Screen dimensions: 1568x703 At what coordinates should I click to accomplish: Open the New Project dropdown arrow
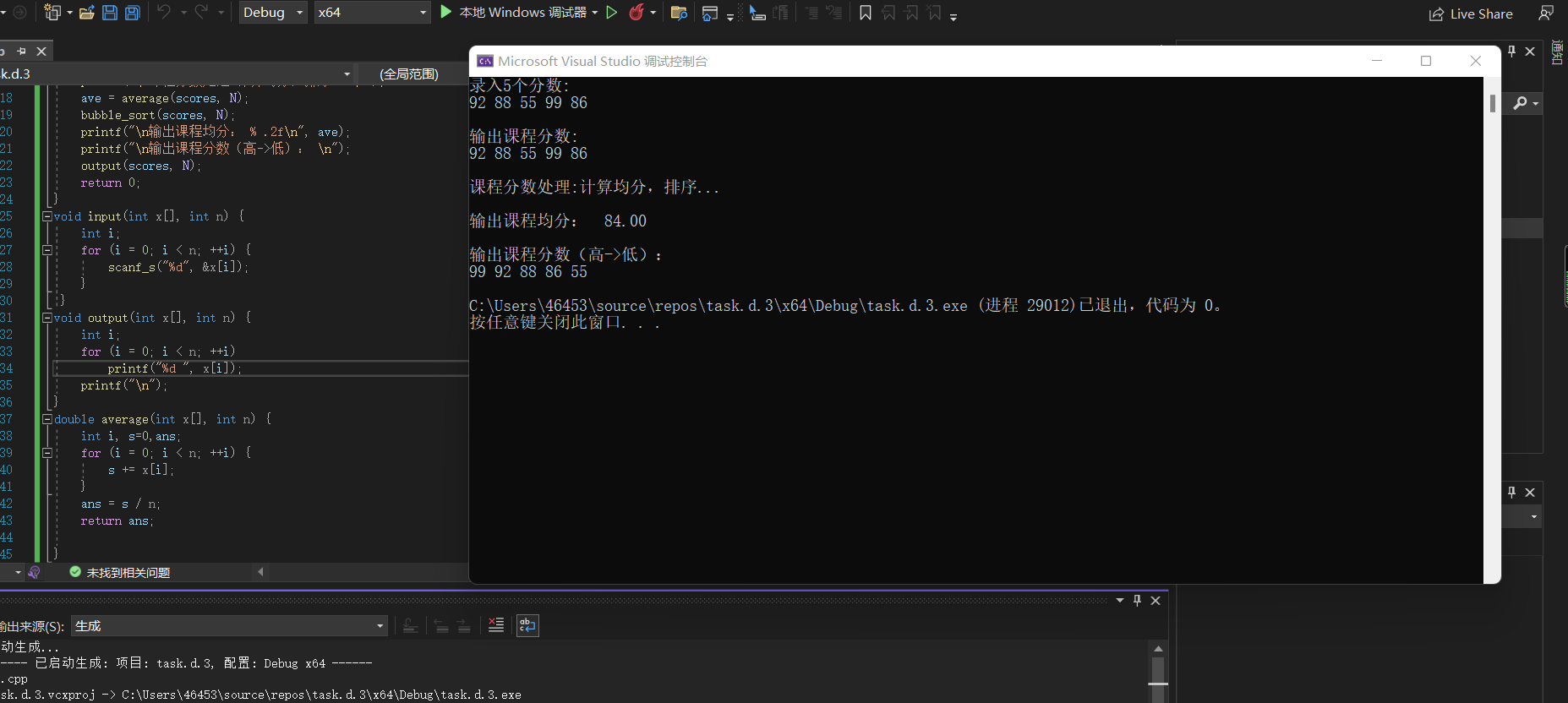tap(69, 13)
